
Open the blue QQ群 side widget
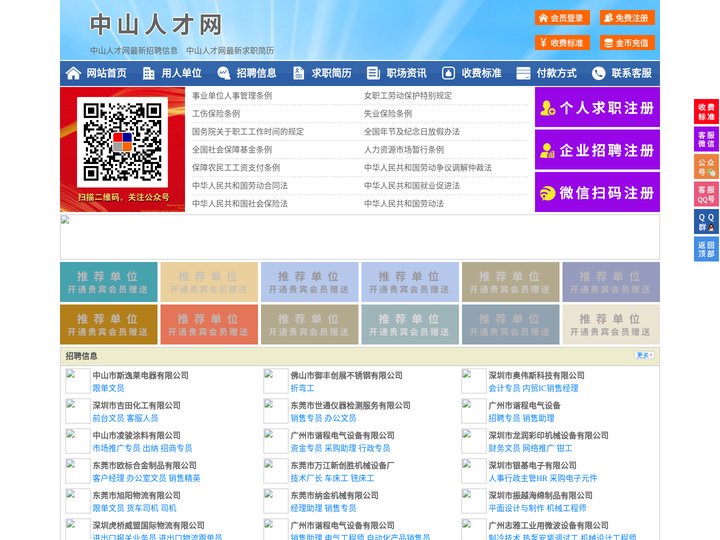point(706,222)
